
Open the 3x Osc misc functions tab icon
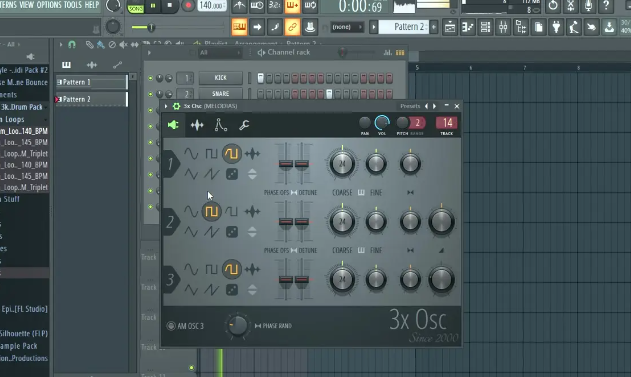[x=197, y=125]
